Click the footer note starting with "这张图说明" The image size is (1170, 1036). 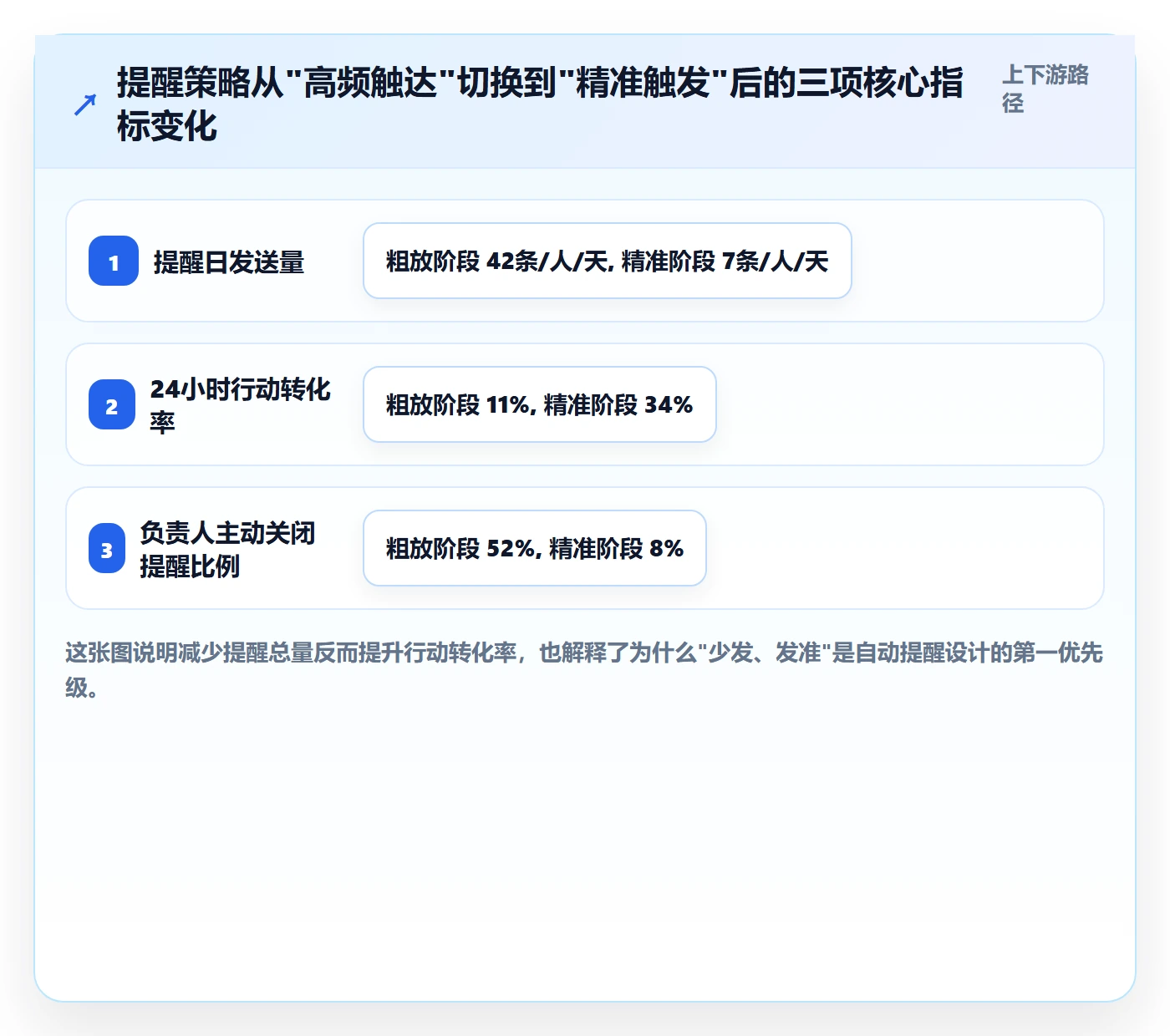coord(584,669)
